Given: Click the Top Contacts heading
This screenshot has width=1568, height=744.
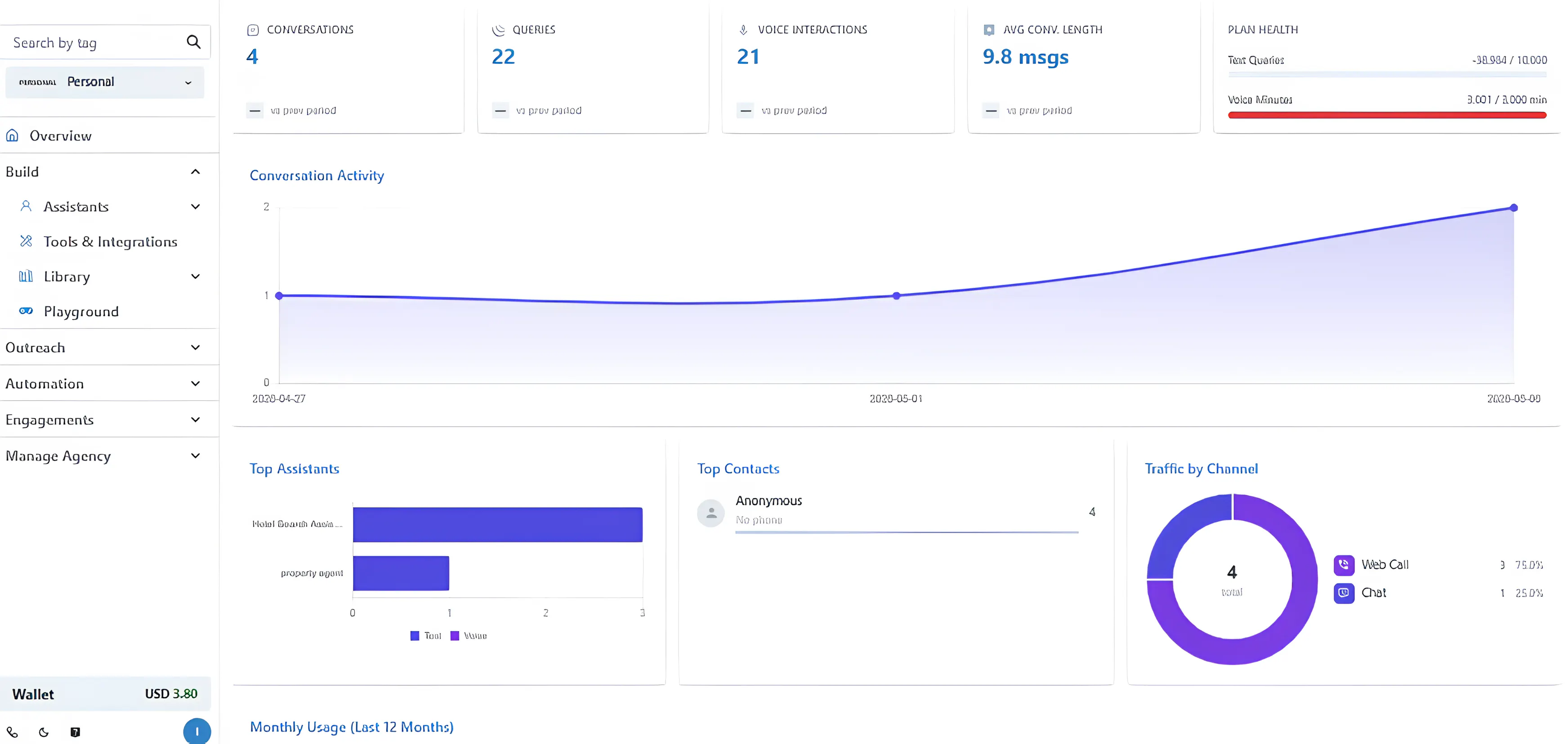Looking at the screenshot, I should point(738,469).
